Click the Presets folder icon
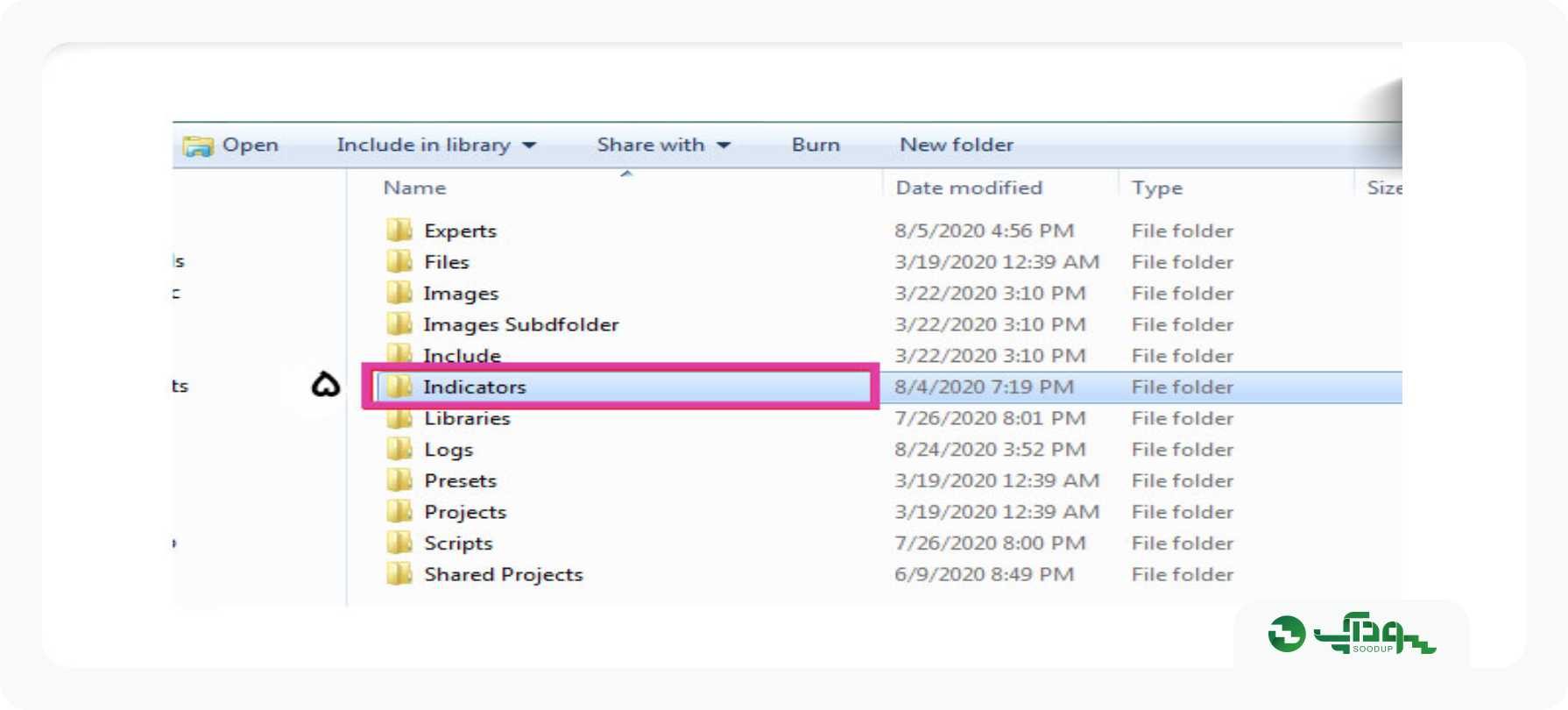Viewport: 1568px width, 710px height. [x=399, y=480]
